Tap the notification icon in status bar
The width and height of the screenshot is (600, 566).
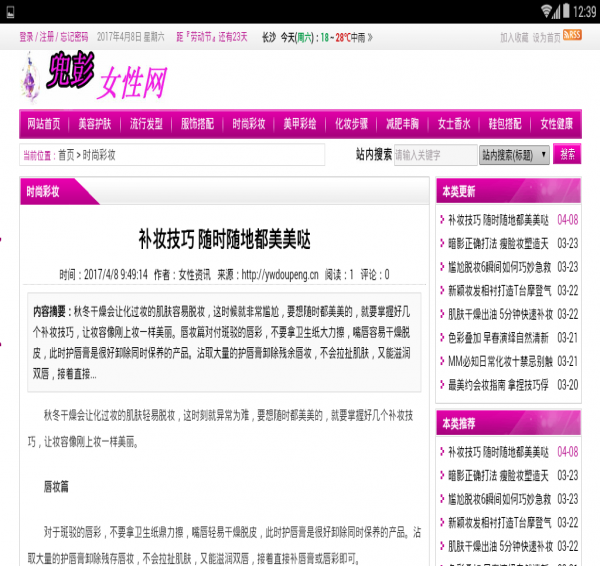(10, 12)
